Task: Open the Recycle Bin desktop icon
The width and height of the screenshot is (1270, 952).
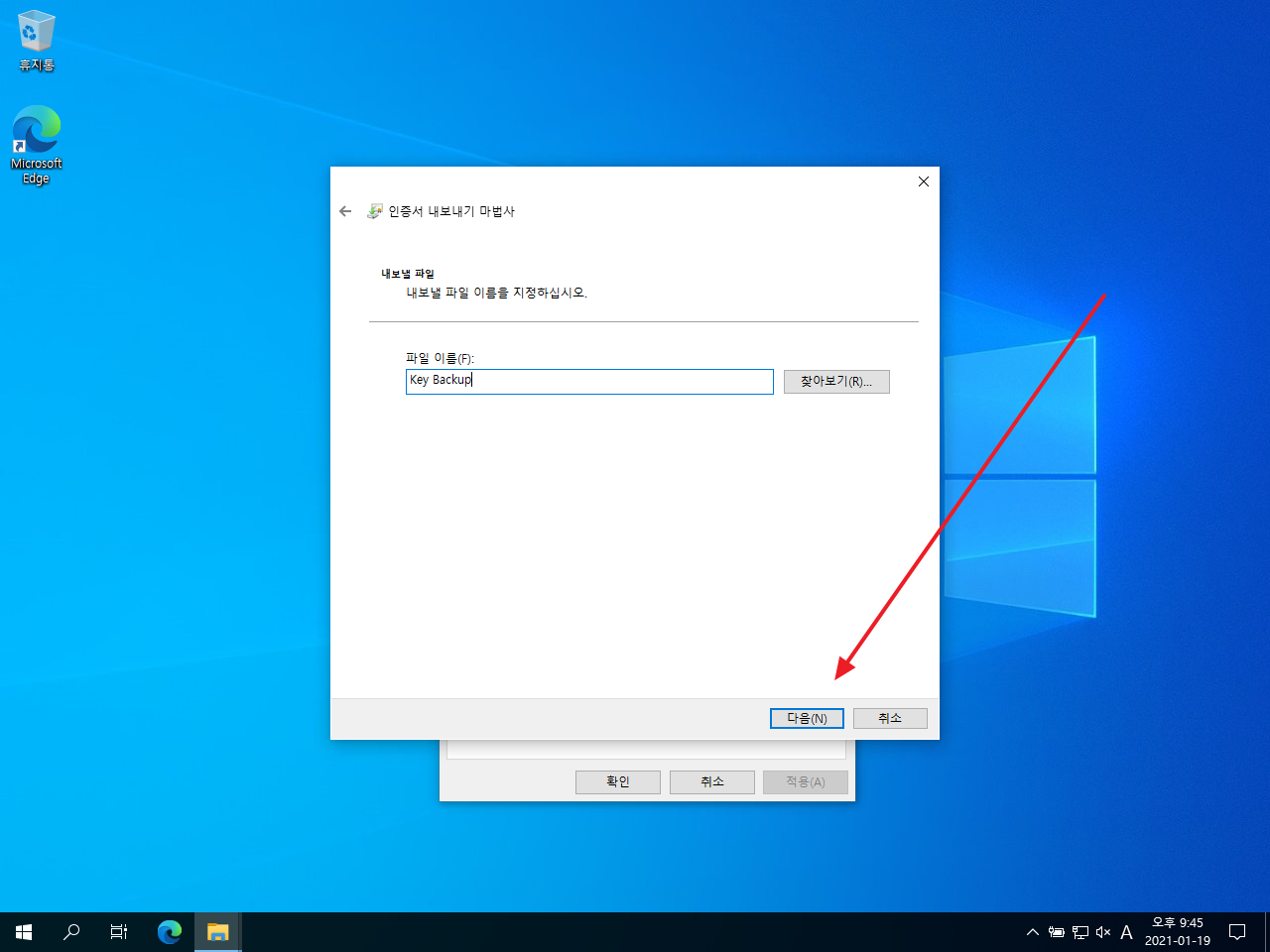Action: coord(37,41)
